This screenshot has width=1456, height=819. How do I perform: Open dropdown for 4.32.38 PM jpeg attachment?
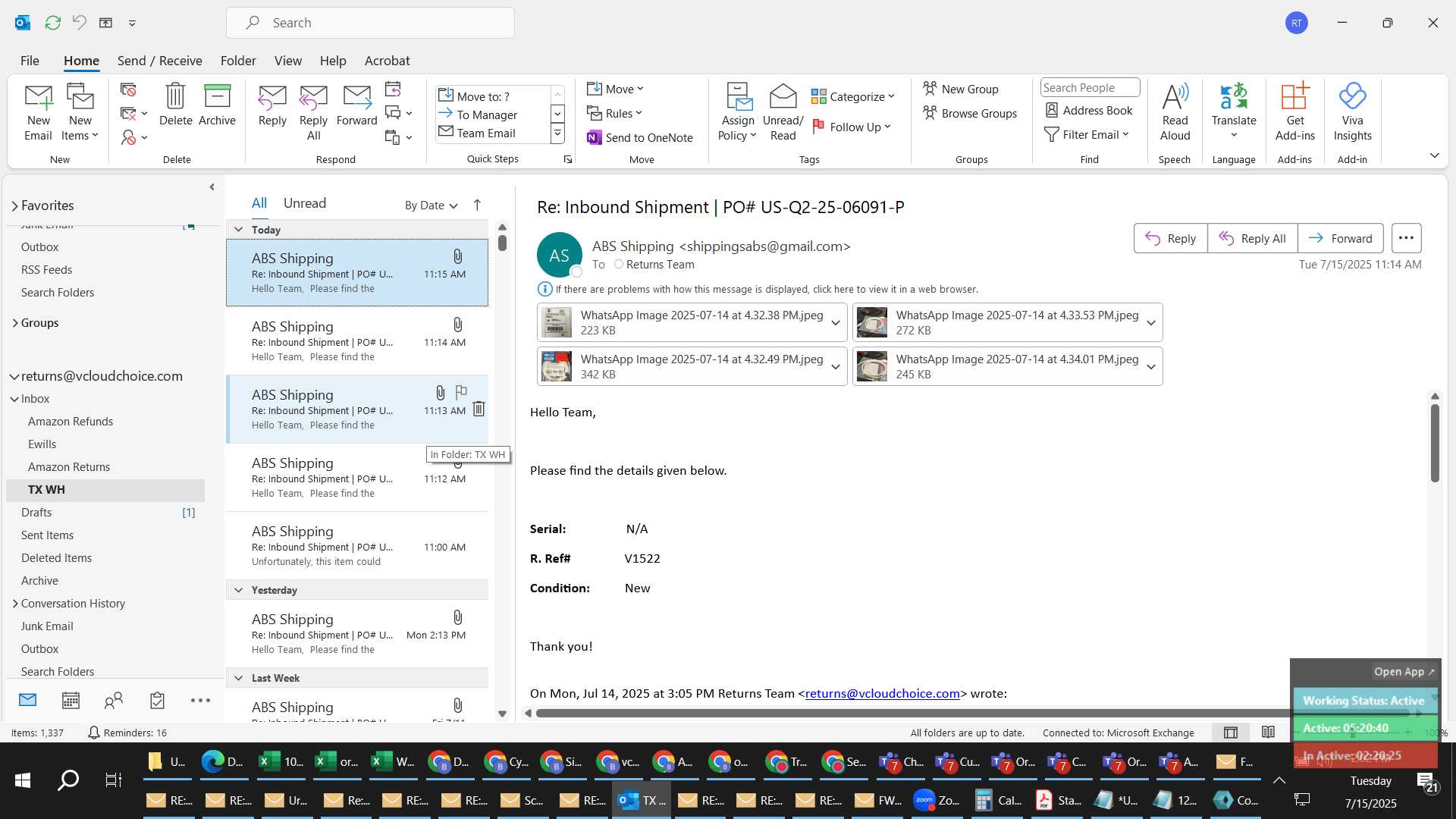click(836, 323)
